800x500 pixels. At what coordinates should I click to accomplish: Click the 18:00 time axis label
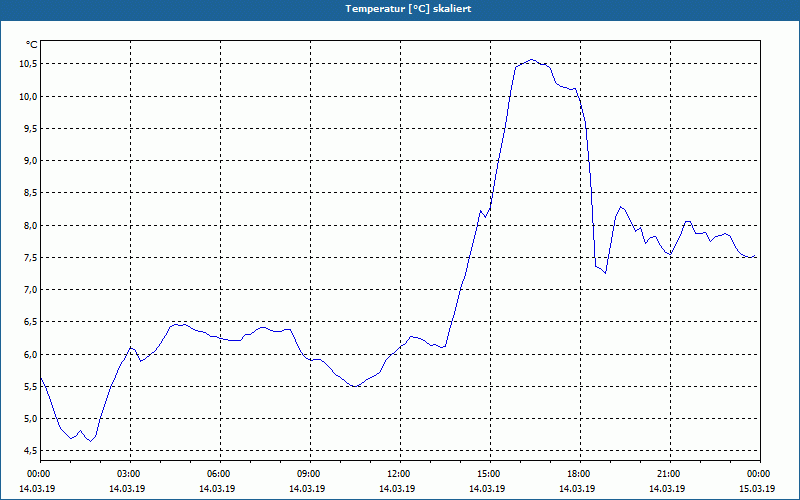click(580, 474)
